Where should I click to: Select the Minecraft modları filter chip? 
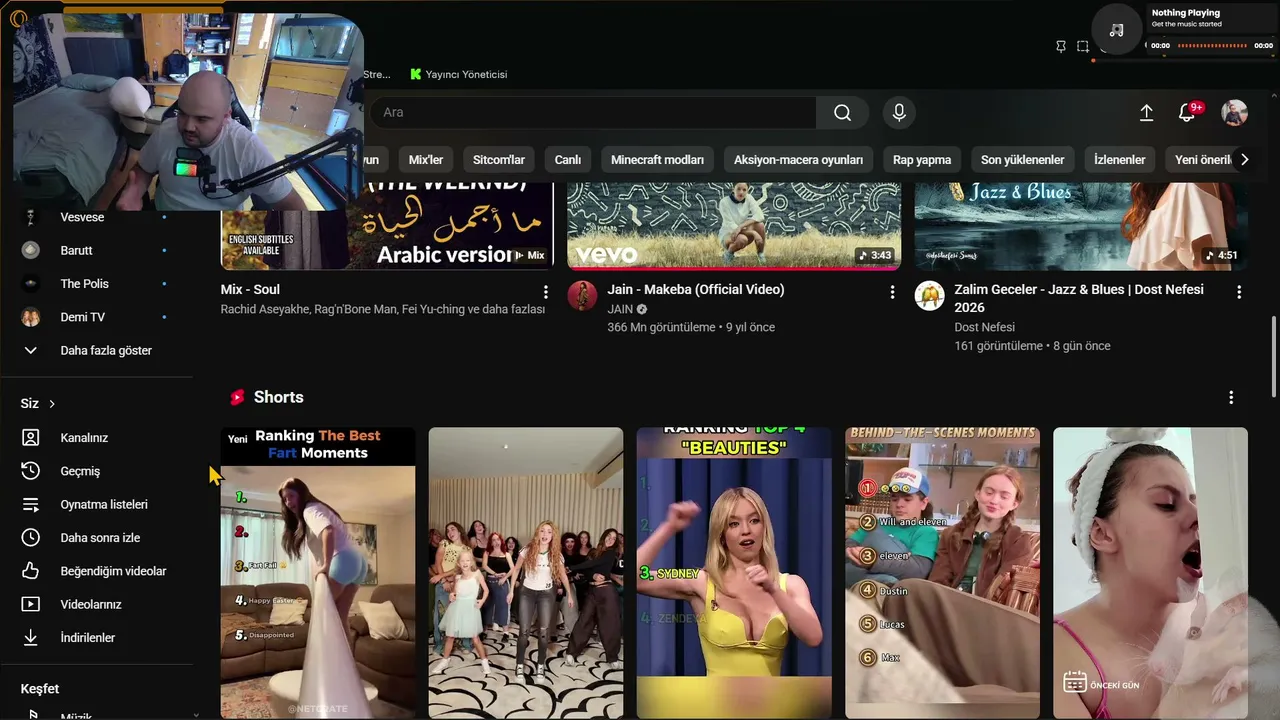657,160
